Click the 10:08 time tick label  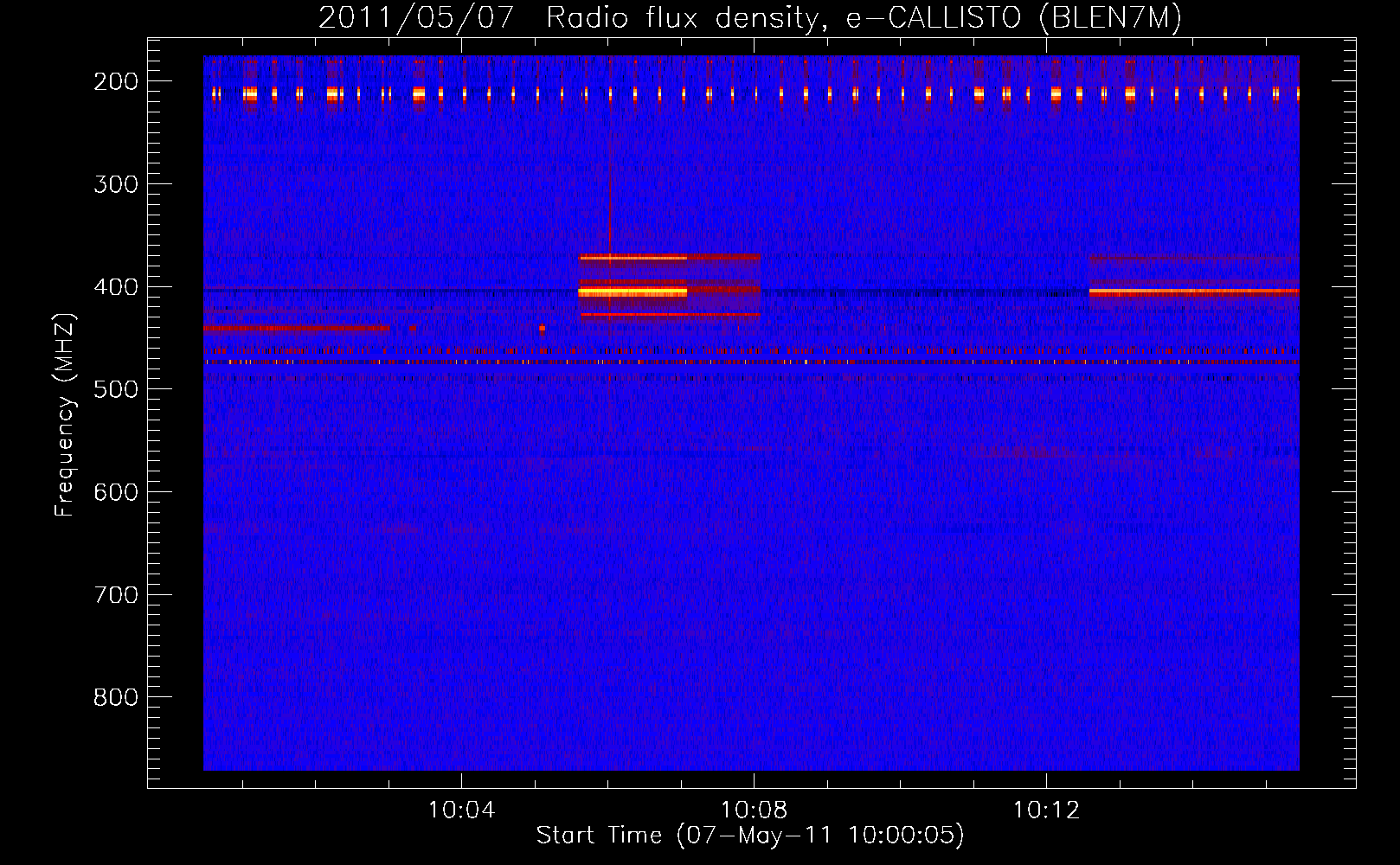(755, 811)
